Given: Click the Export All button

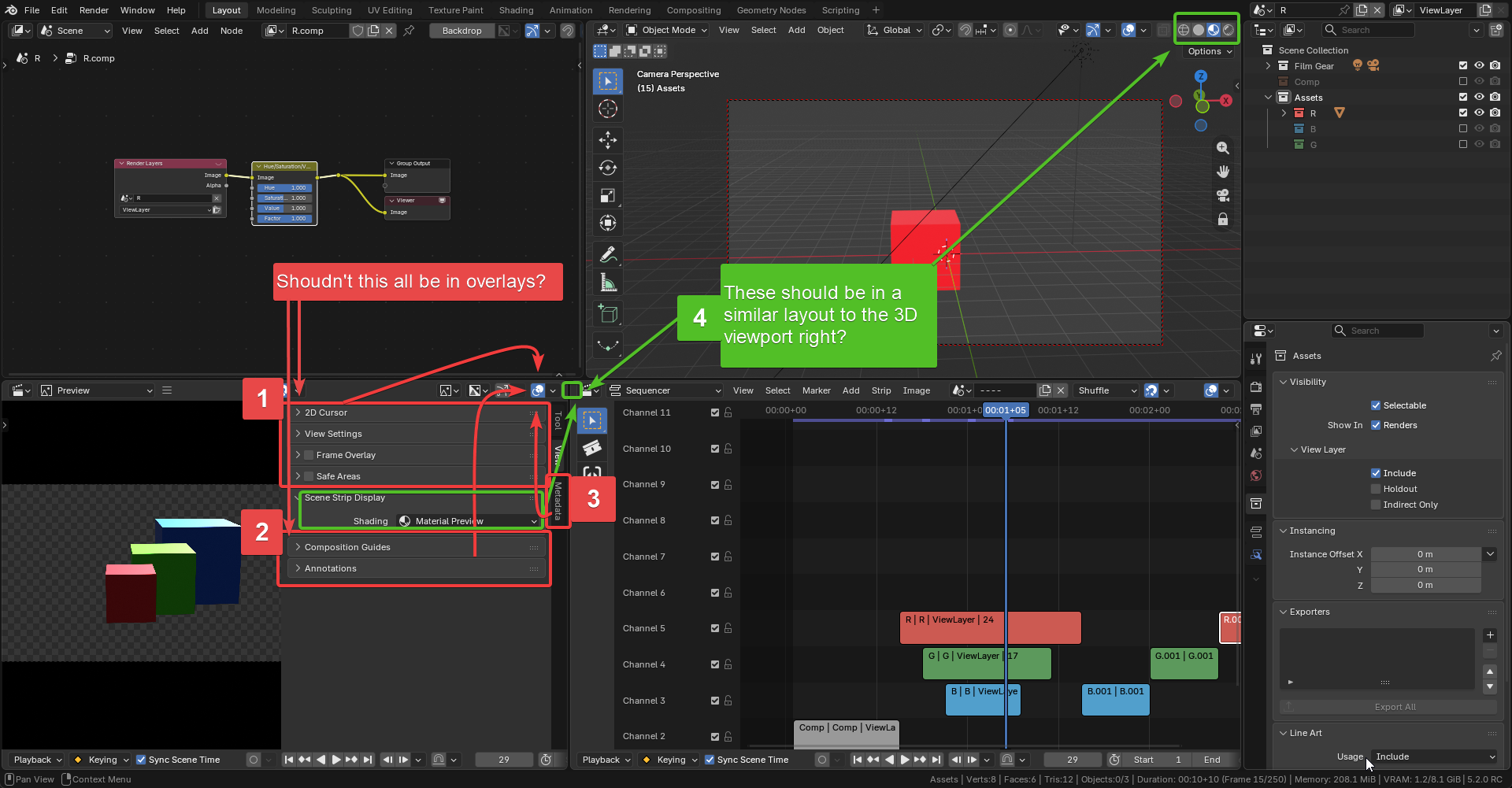Looking at the screenshot, I should [1388, 707].
